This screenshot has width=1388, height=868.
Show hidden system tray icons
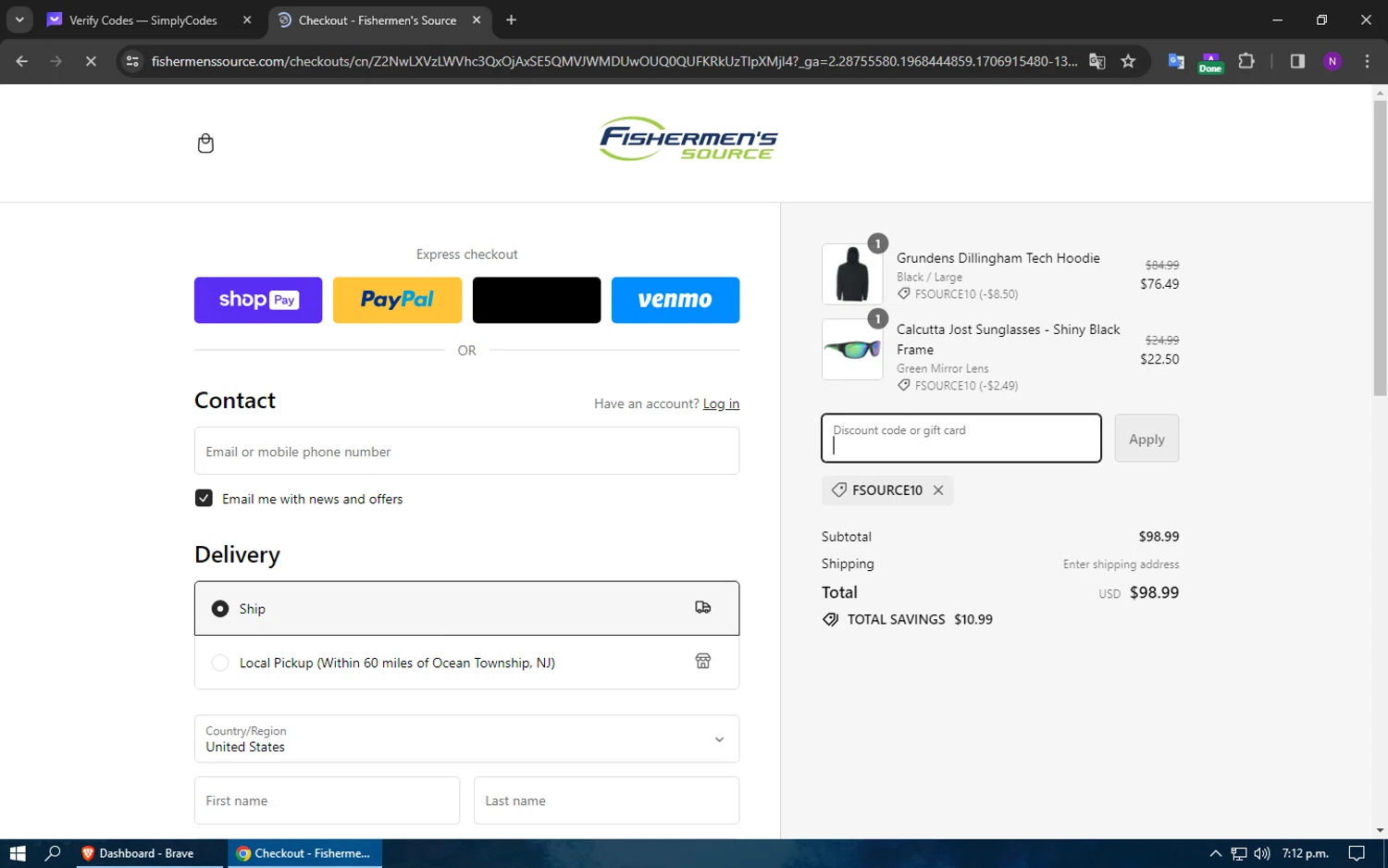(x=1215, y=853)
